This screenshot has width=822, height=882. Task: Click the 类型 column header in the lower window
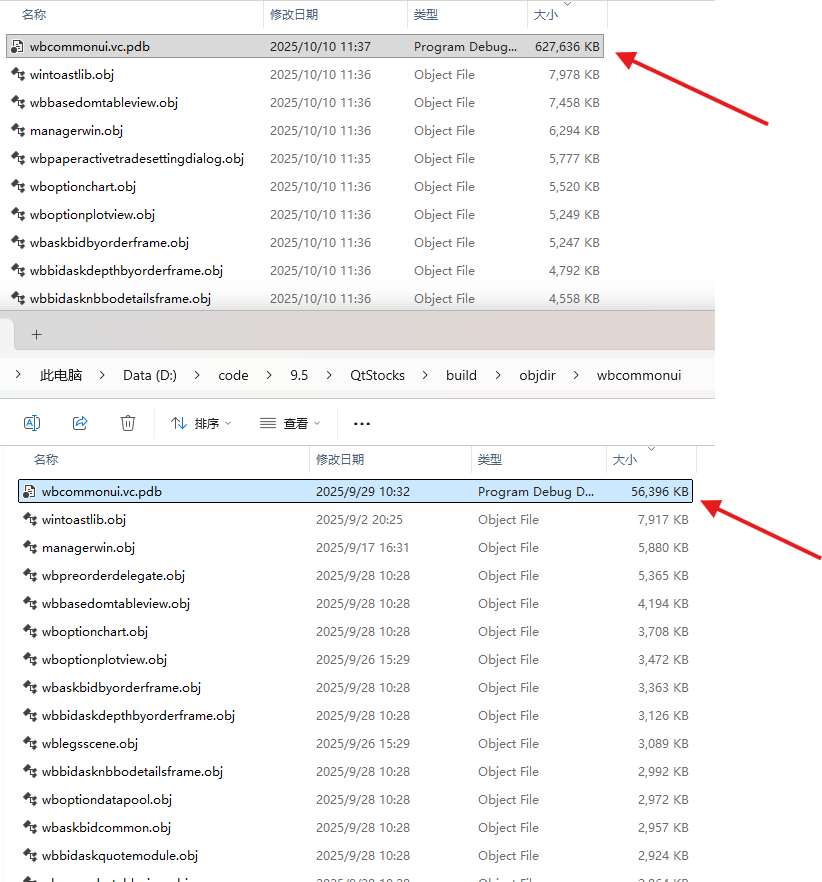pos(489,460)
